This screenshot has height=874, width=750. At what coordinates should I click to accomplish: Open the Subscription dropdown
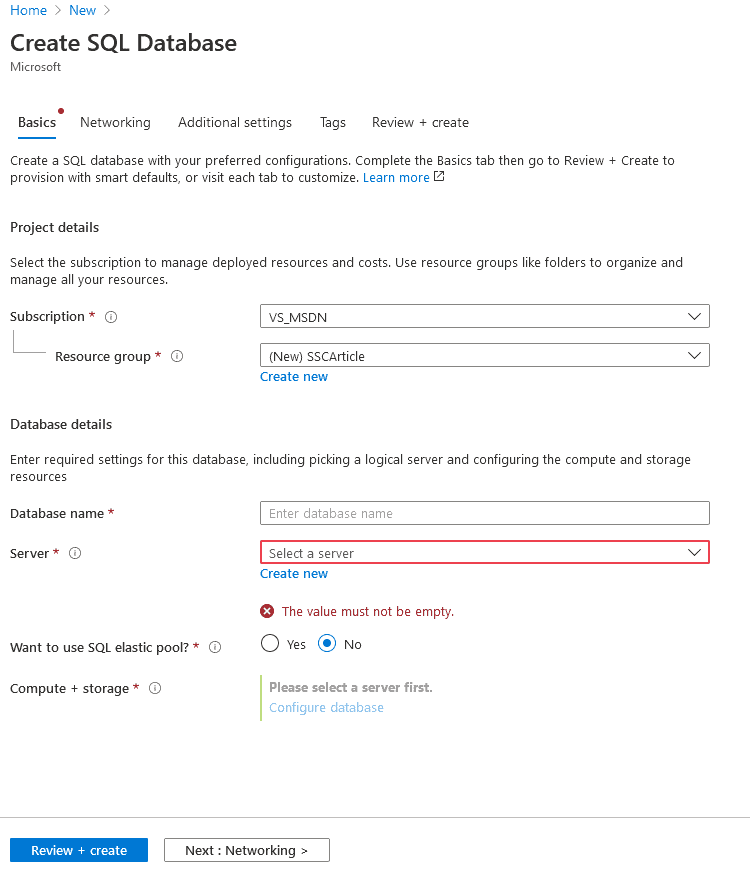point(484,317)
